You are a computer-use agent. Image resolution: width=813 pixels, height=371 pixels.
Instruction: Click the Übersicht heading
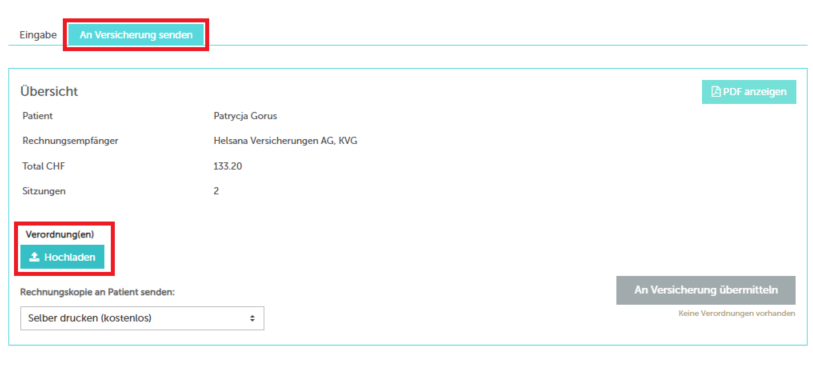click(49, 92)
